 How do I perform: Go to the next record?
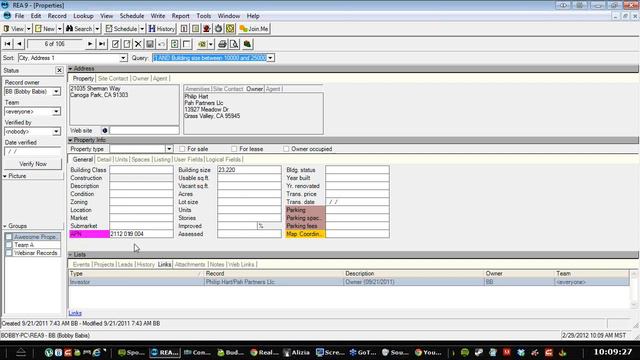click(90, 44)
